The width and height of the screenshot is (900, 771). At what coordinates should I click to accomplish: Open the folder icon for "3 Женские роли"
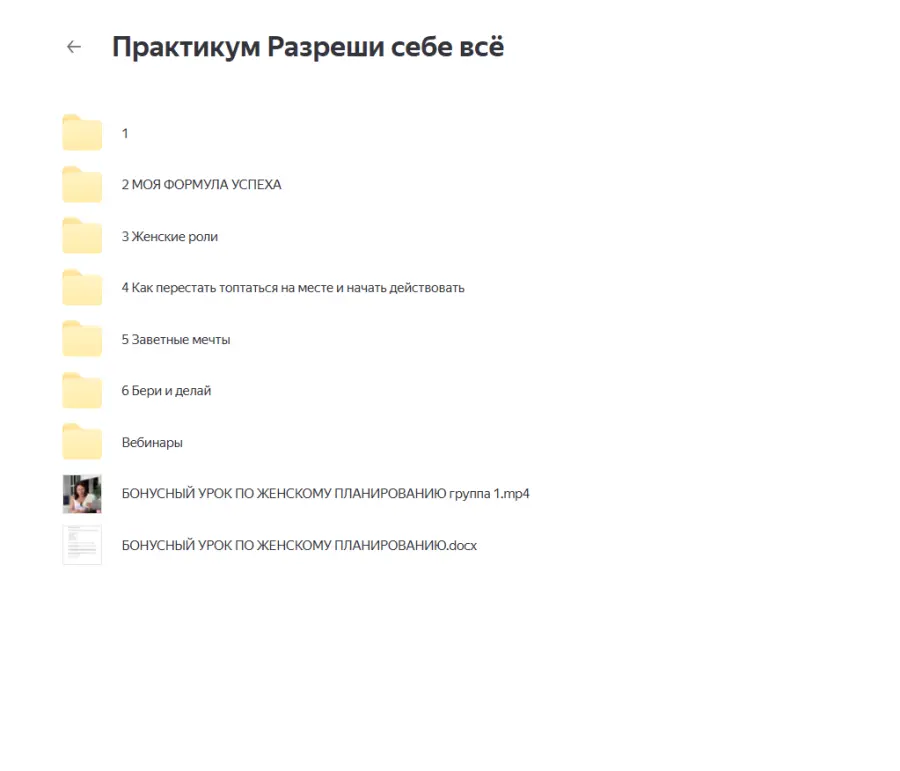click(82, 236)
